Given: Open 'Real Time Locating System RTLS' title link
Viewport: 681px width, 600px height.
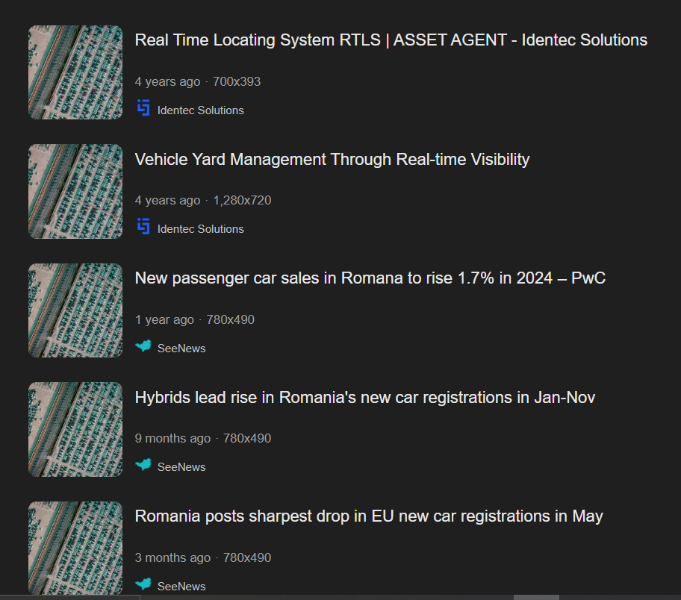Looking at the screenshot, I should pos(390,40).
